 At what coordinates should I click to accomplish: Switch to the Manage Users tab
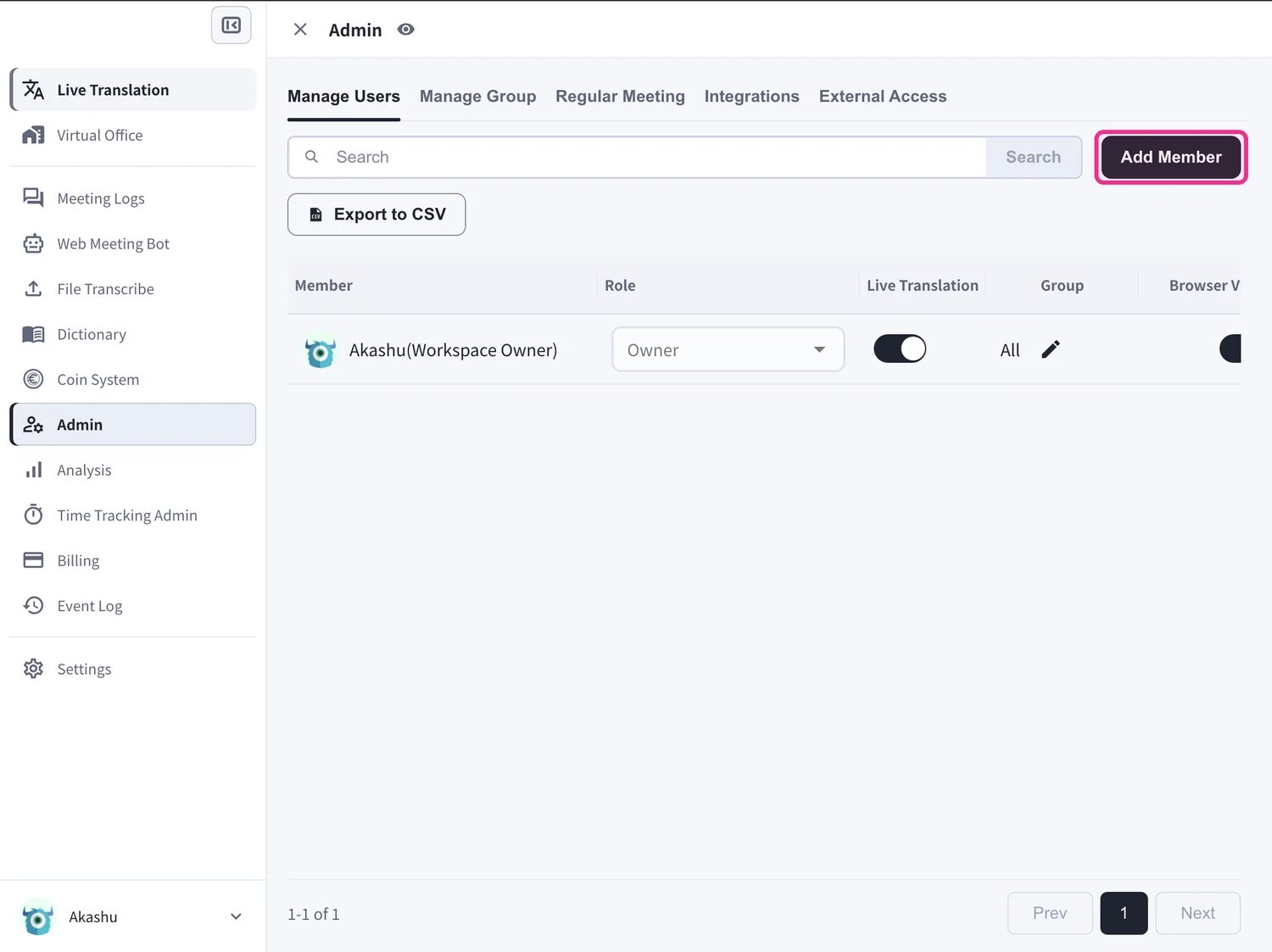tap(343, 97)
